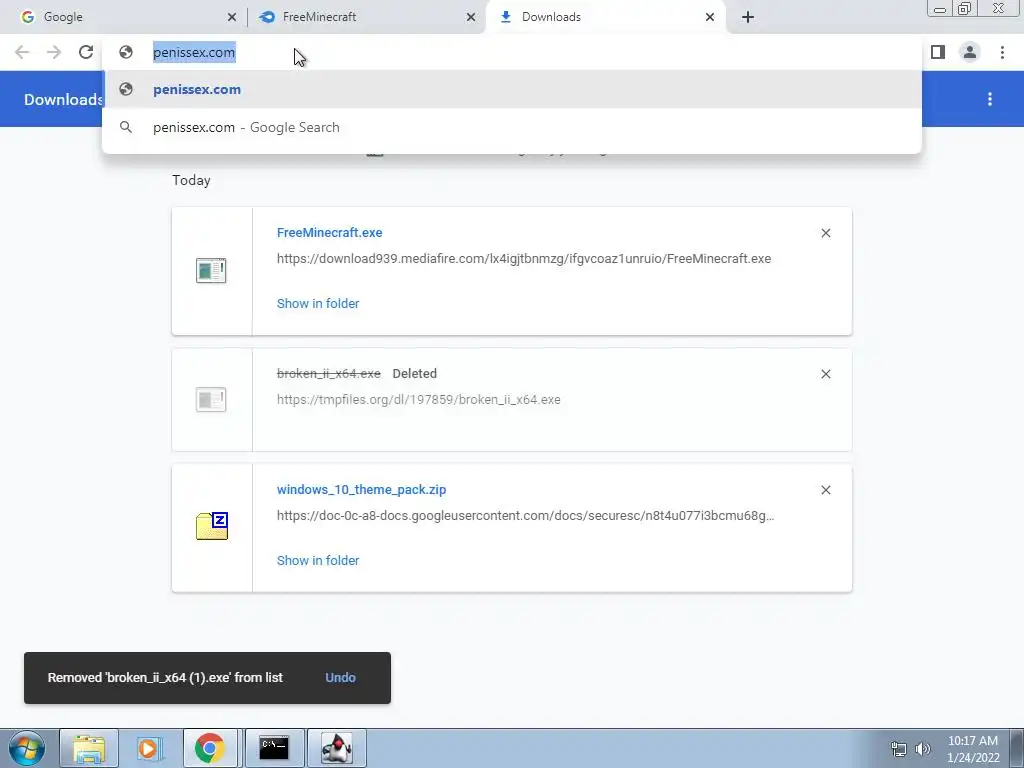Viewport: 1024px width, 768px height.
Task: Click the globe icon in address bar
Action: click(126, 52)
